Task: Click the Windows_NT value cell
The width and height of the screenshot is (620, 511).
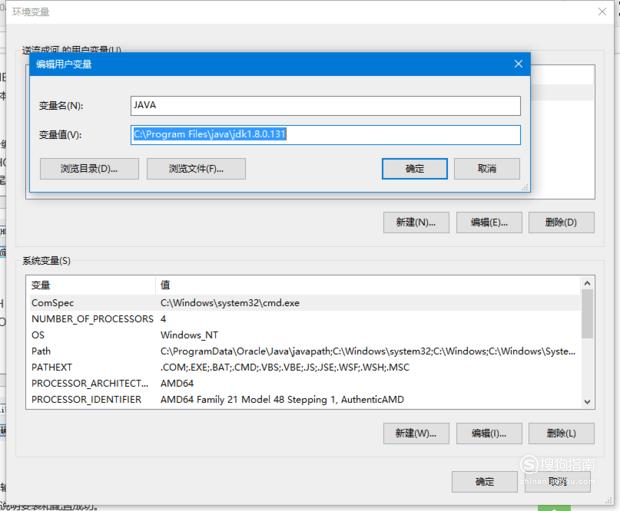Action: pos(189,335)
